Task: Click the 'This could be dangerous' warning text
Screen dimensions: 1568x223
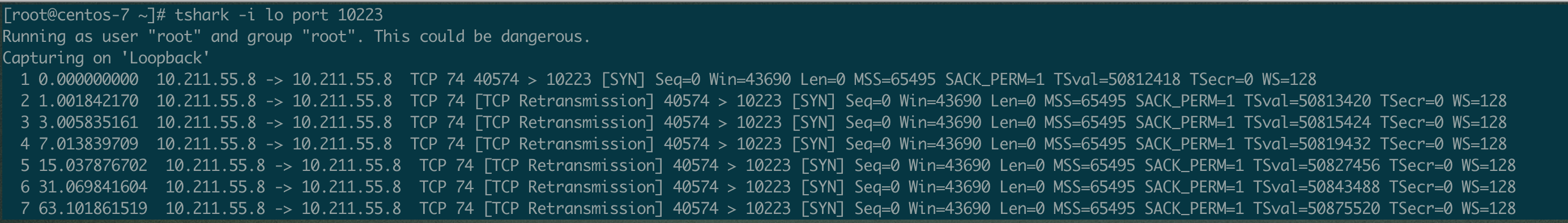Action: [482, 36]
